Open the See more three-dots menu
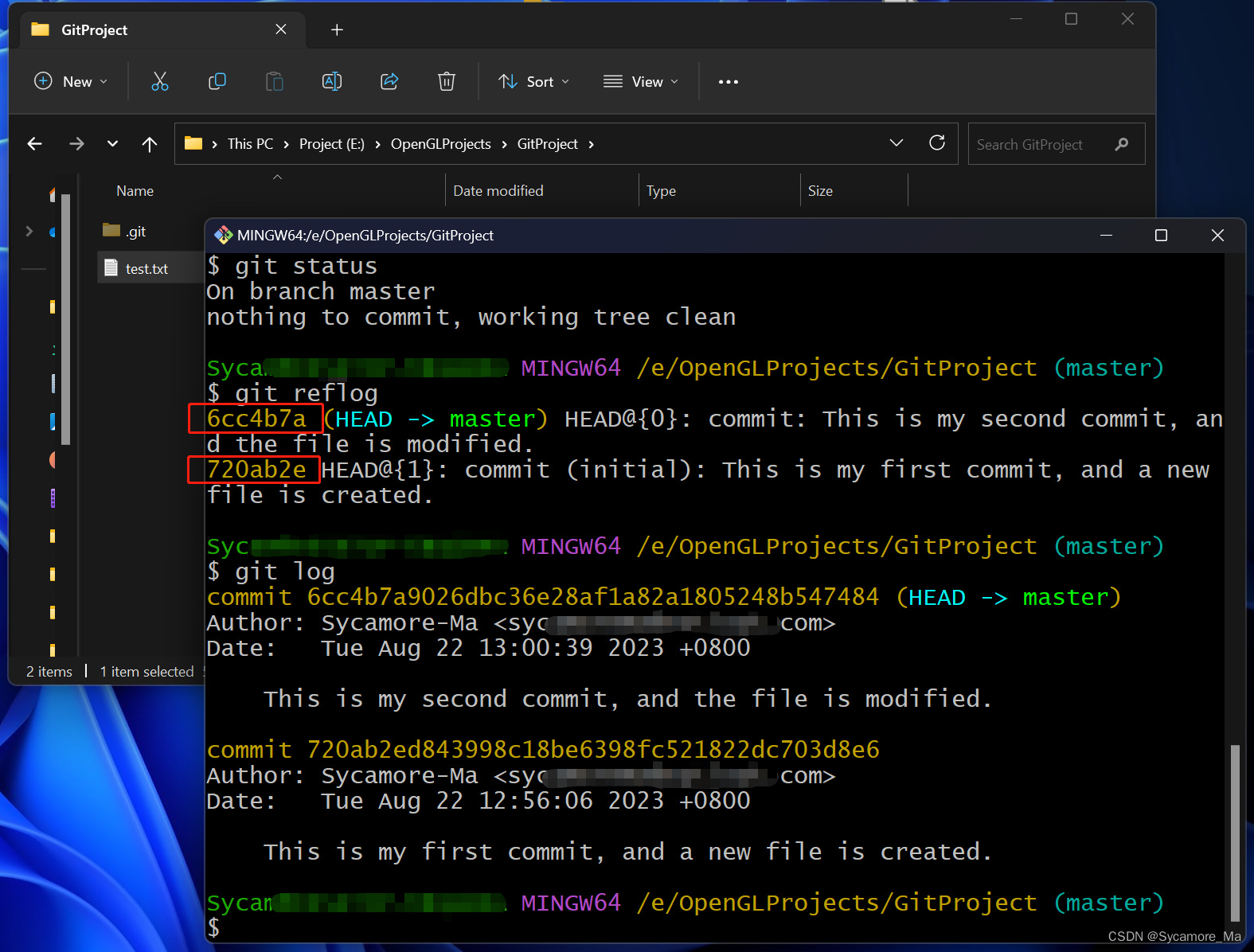This screenshot has height=952, width=1254. 729,81
